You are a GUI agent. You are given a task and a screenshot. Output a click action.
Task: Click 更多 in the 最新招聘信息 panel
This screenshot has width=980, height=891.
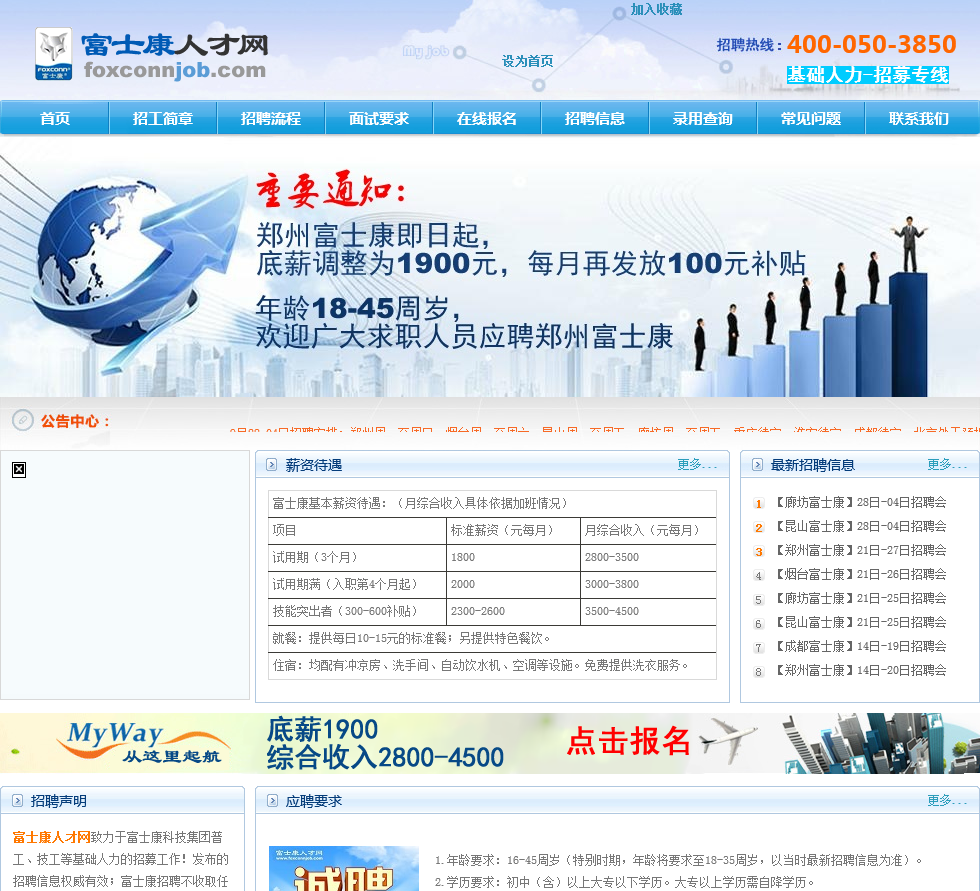click(x=947, y=464)
